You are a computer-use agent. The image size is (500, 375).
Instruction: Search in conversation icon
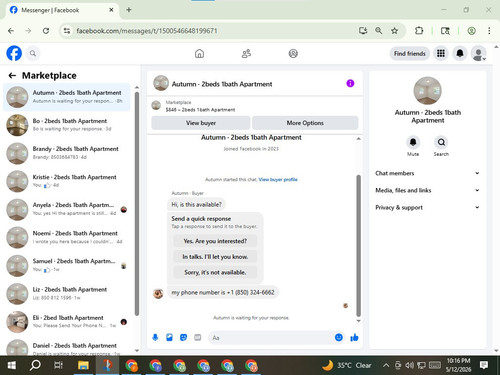[x=441, y=143]
